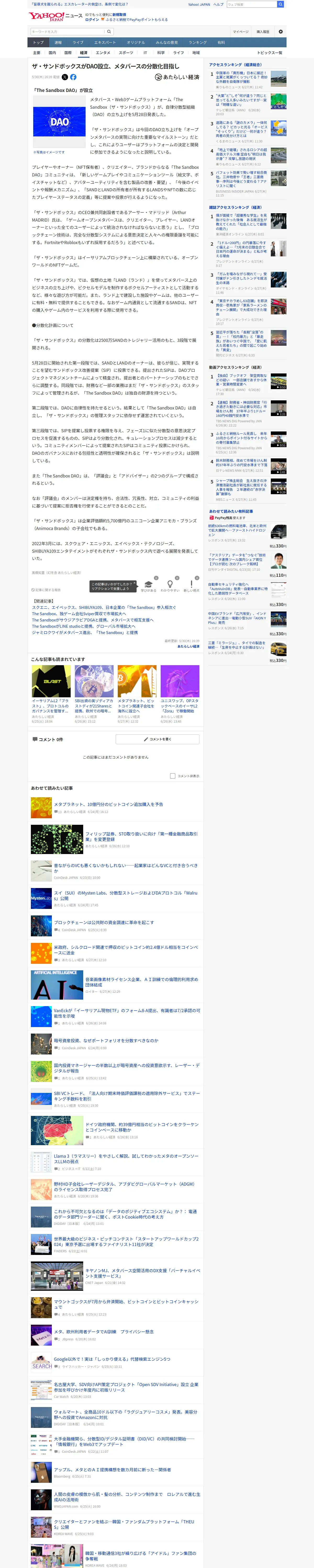Open the 速報 navigation tab
314x1568 pixels.
click(58, 43)
